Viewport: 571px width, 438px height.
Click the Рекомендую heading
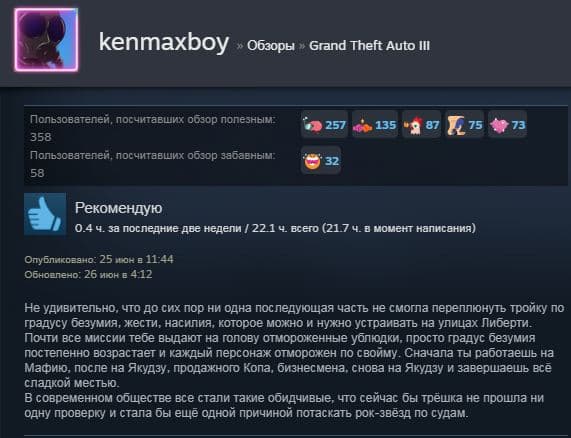pyautogui.click(x=118, y=208)
